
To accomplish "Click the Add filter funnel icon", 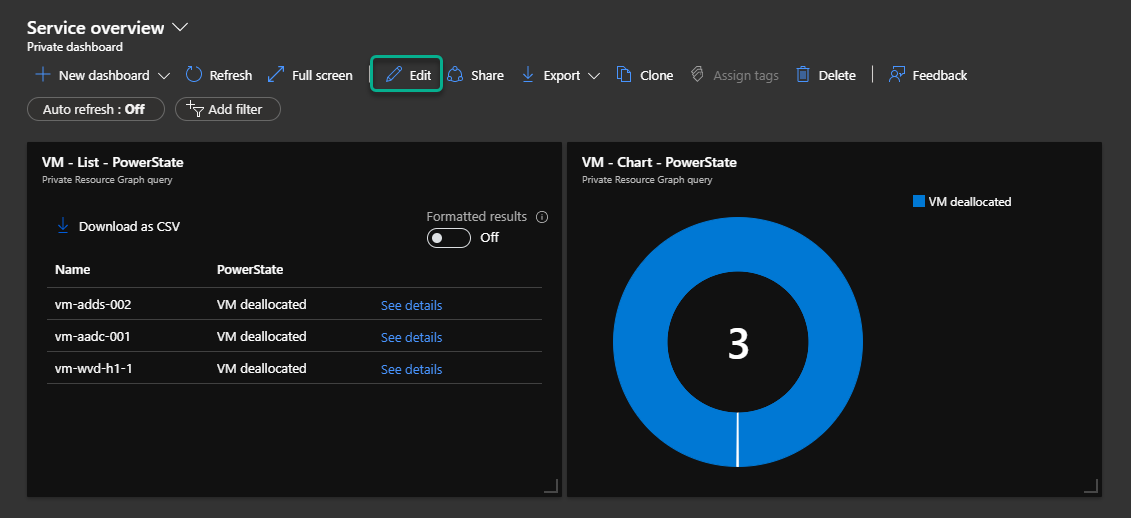I will [195, 109].
